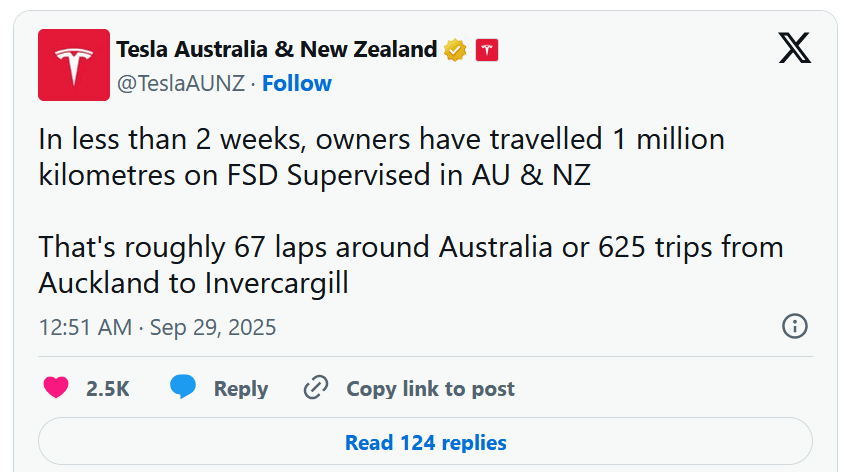Click the Reply text label
The height and width of the screenshot is (472, 845).
[241, 389]
